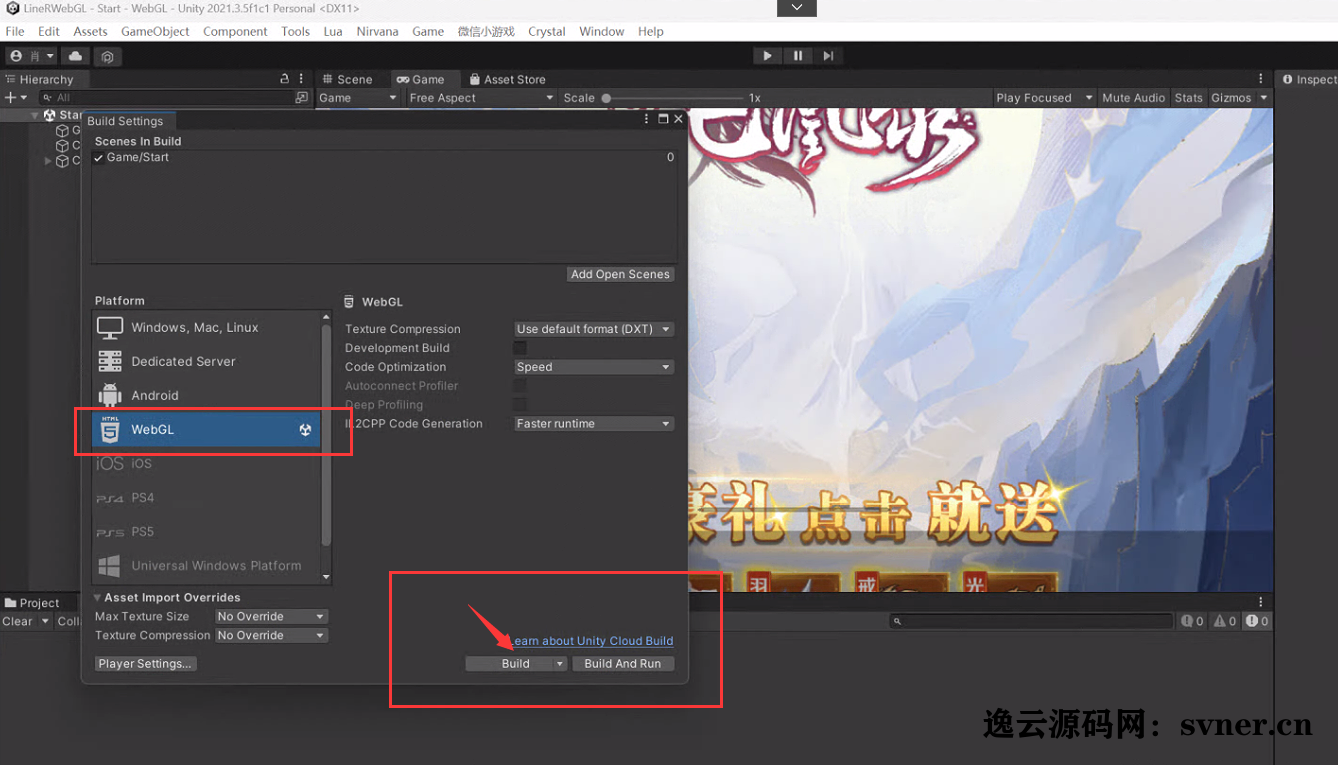This screenshot has width=1338, height=765.
Task: Open the Build button dropdown arrow
Action: tap(560, 664)
